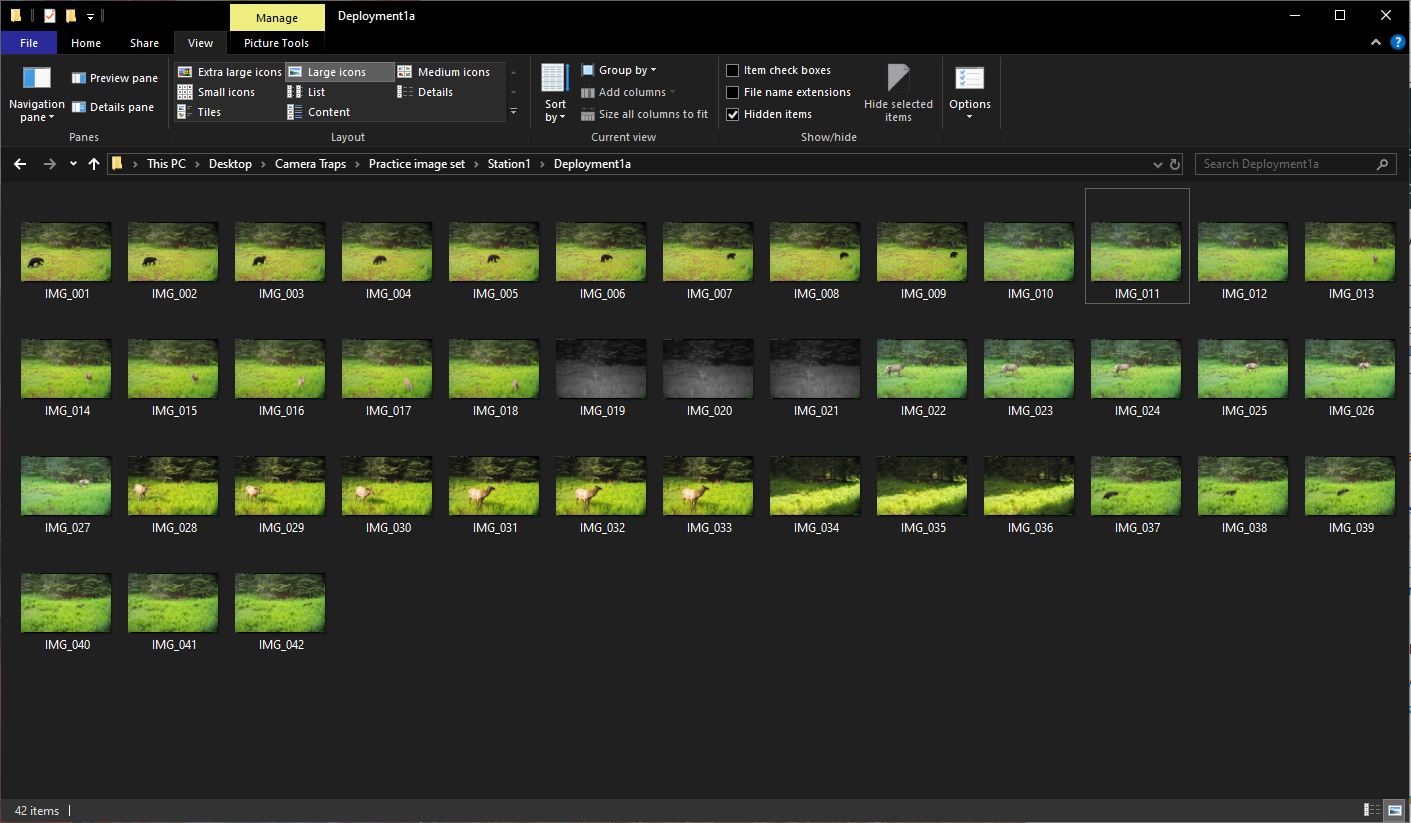Image resolution: width=1411 pixels, height=823 pixels.
Task: Toggle the Preview pane
Action: [x=113, y=77]
